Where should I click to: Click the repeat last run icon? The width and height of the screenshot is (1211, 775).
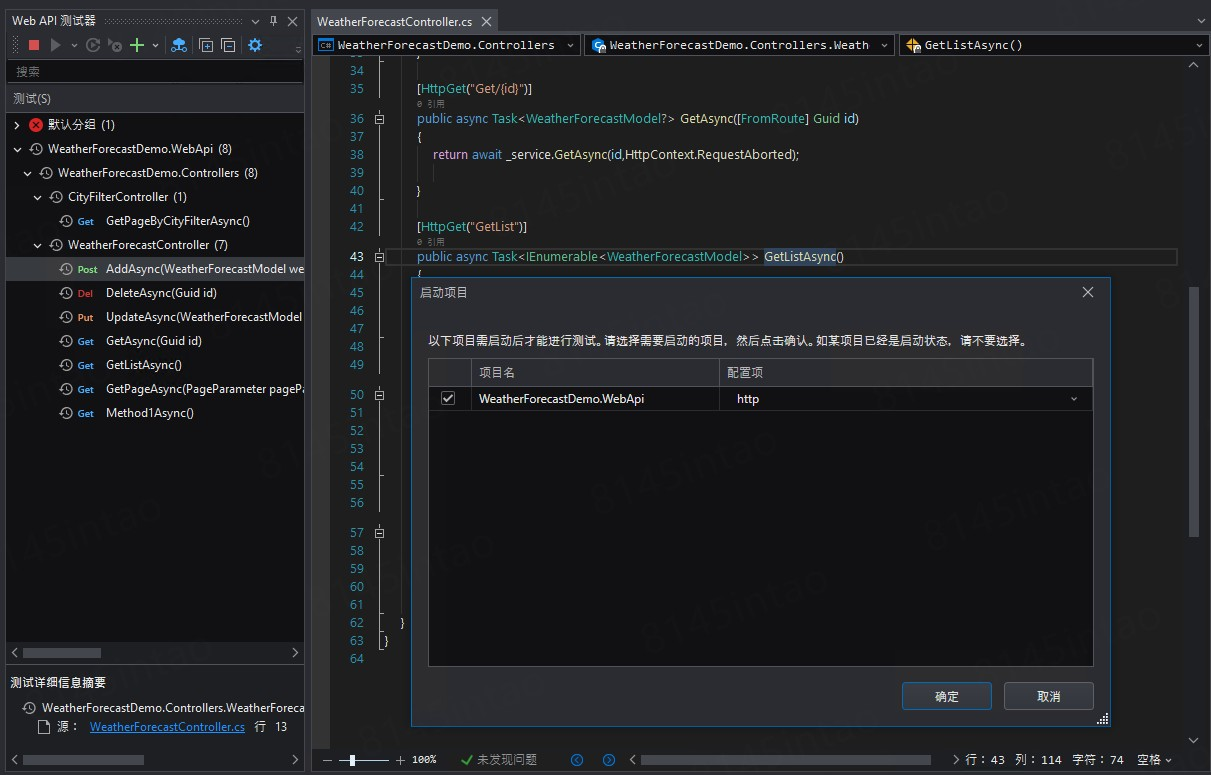pyautogui.click(x=93, y=45)
